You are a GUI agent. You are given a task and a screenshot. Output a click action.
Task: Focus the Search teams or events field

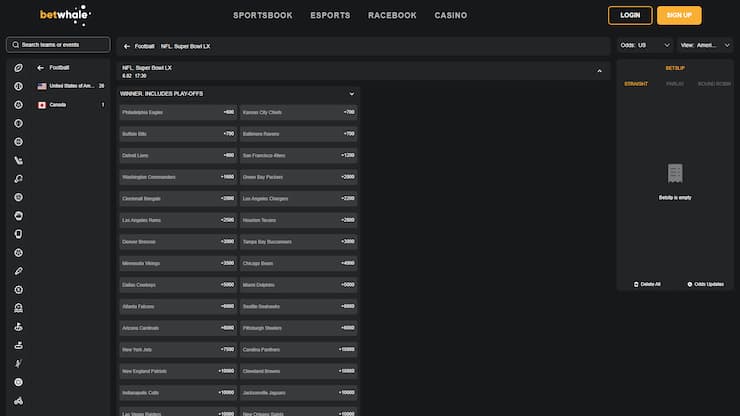click(x=62, y=45)
